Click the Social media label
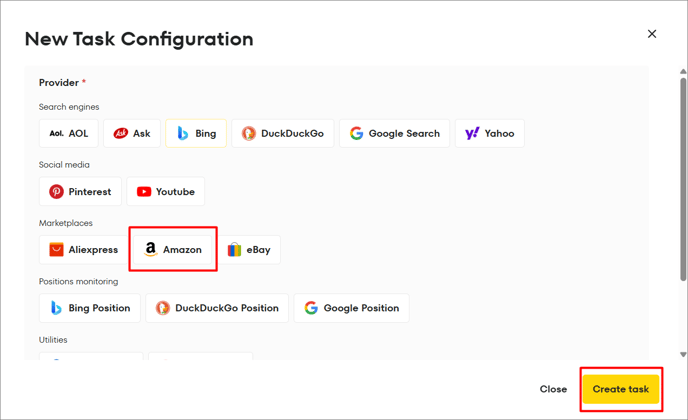 [x=64, y=165]
